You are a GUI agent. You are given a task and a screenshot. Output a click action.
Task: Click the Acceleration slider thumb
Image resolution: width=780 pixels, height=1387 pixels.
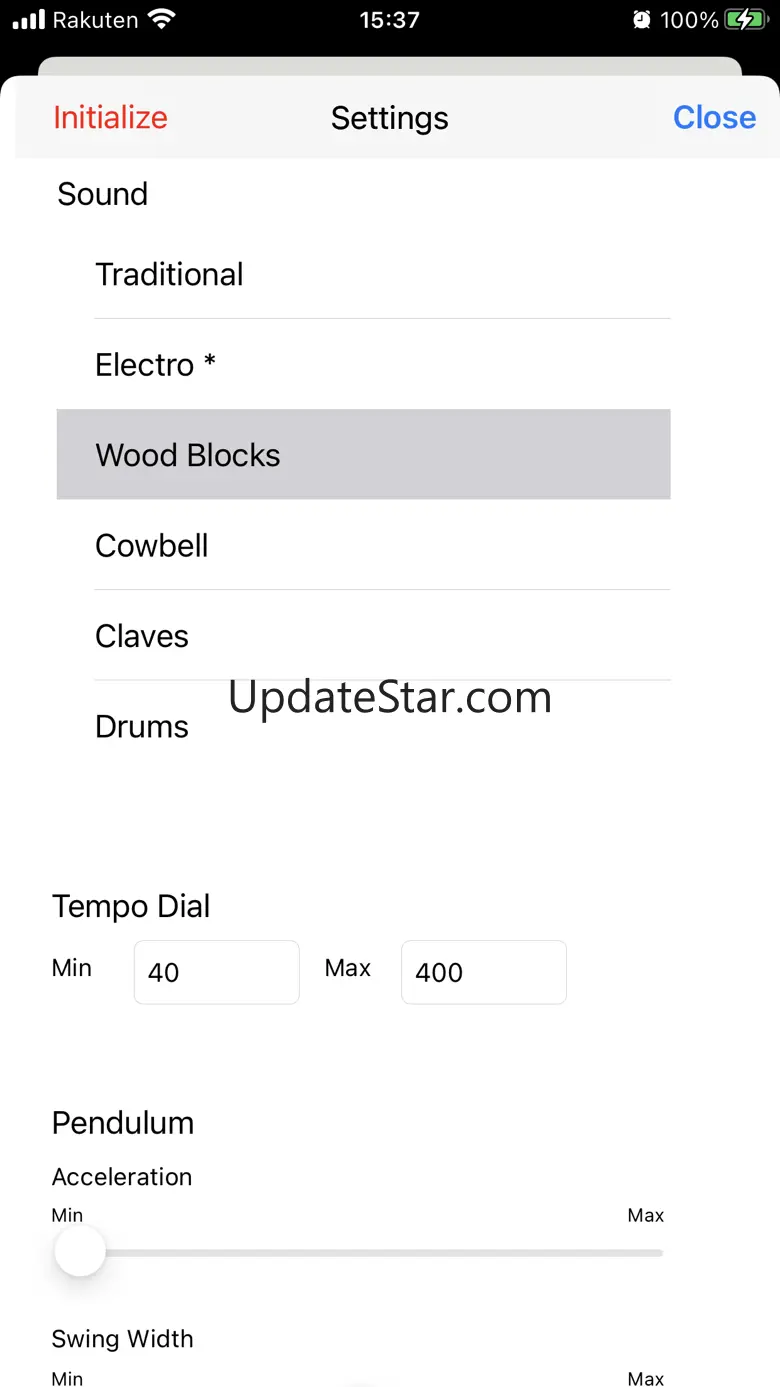[80, 1252]
